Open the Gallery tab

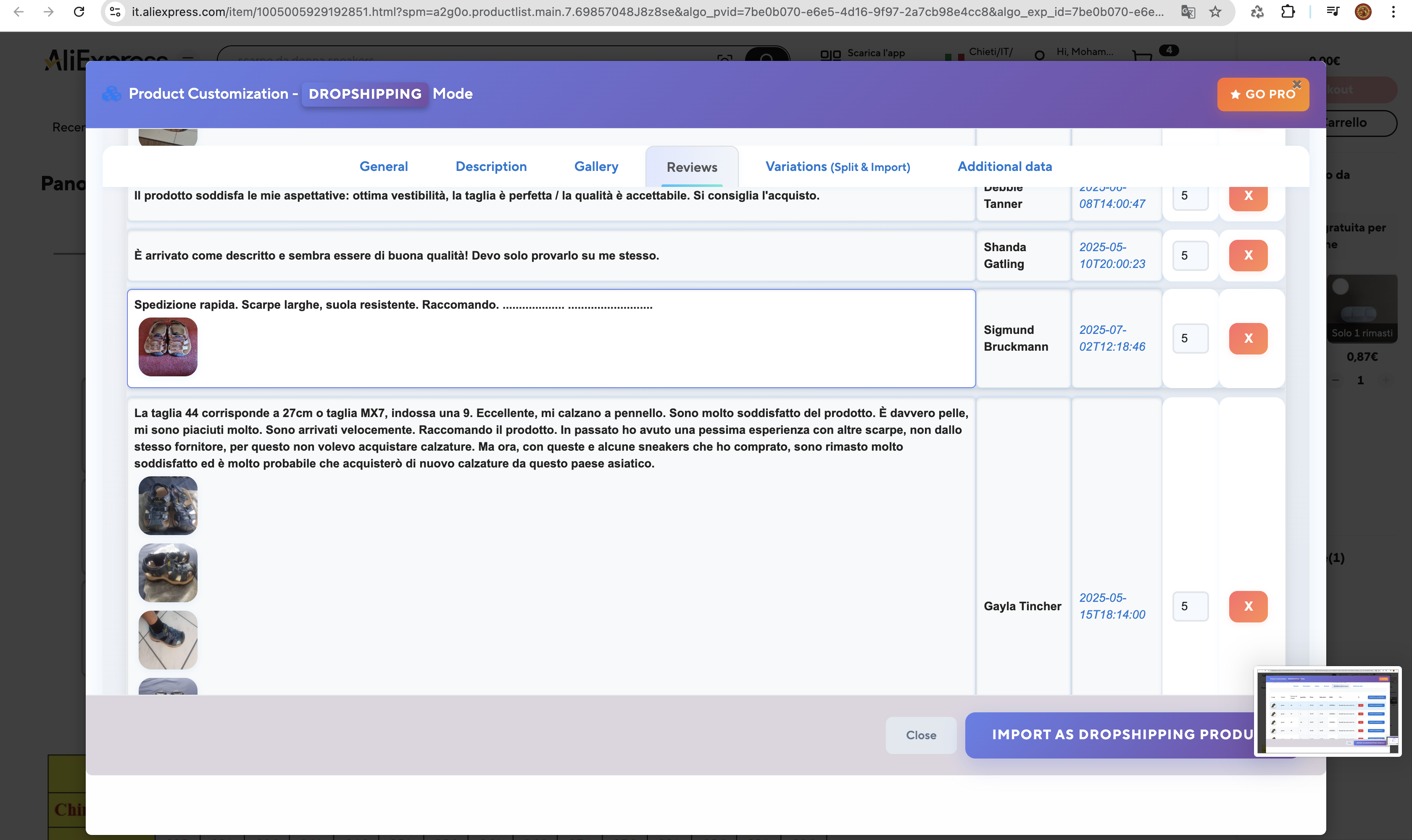(596, 166)
